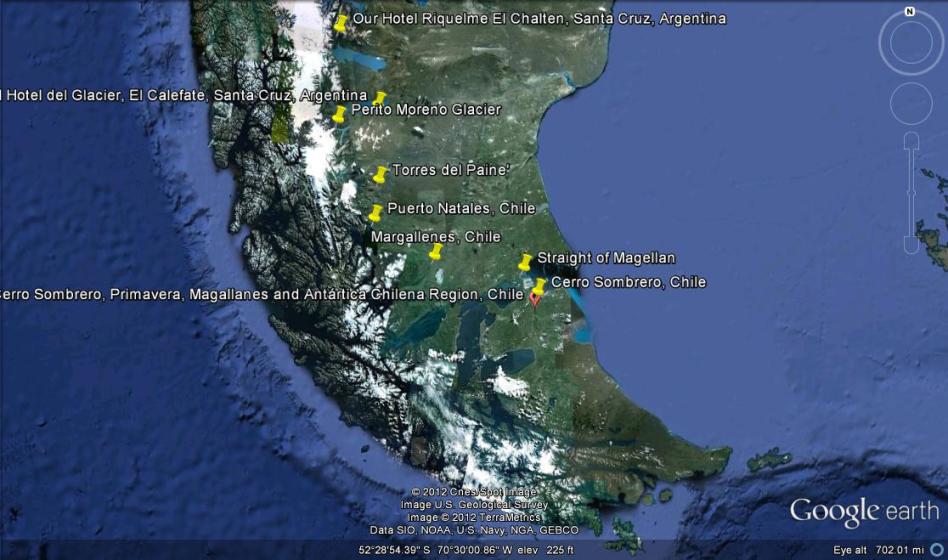This screenshot has height=560, width=948.
Task: Click the red search result marker
Action: click(534, 300)
